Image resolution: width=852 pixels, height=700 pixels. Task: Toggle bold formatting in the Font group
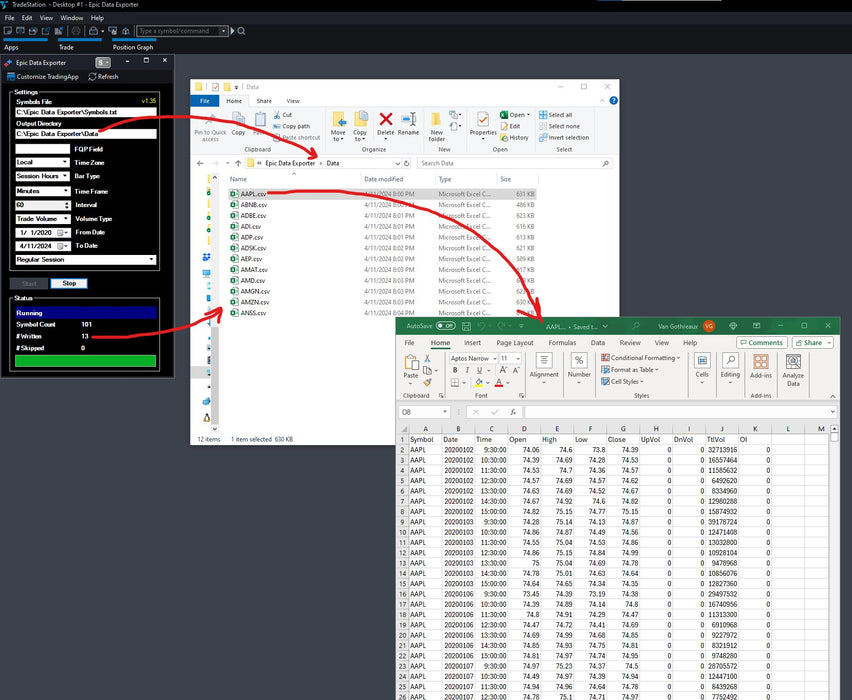(455, 369)
